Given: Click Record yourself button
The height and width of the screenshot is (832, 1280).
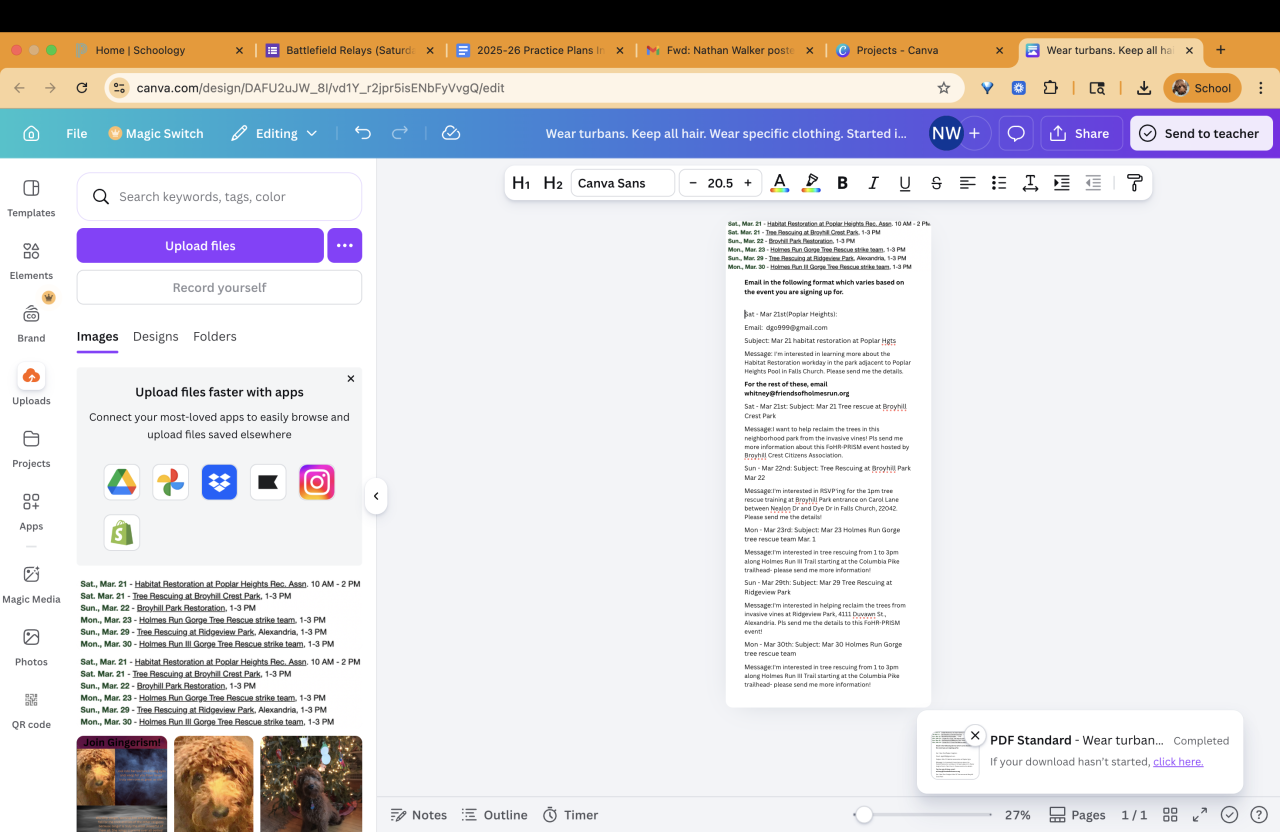Looking at the screenshot, I should point(219,287).
